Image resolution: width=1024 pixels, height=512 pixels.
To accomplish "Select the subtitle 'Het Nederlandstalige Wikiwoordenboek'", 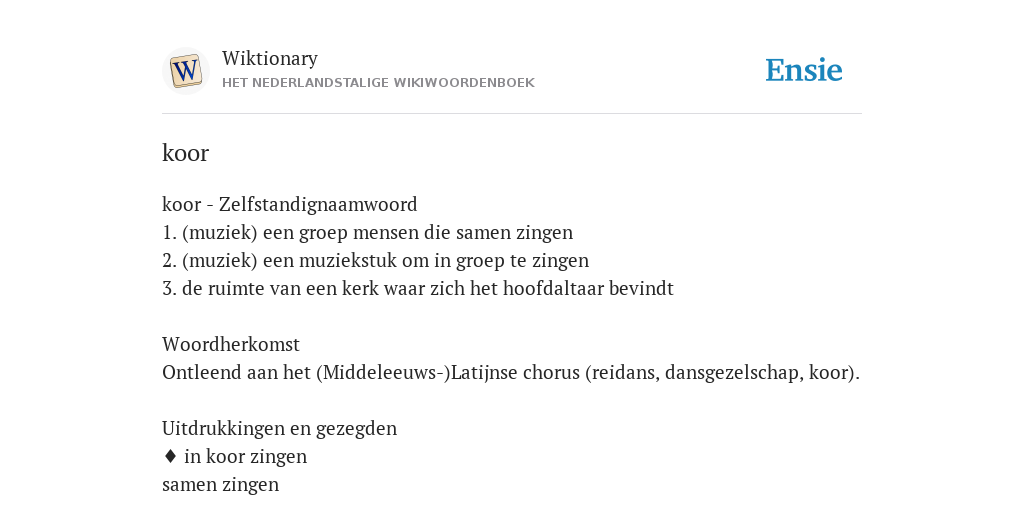I will (378, 83).
